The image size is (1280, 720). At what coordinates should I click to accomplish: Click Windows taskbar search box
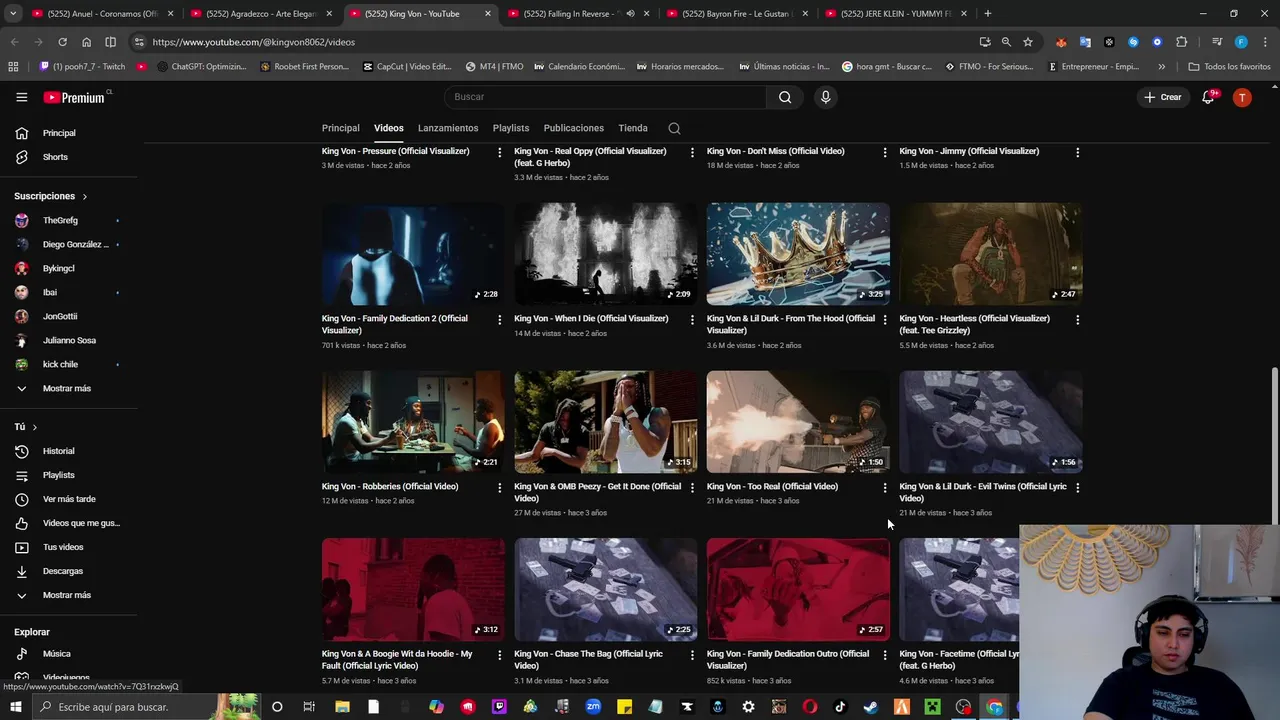pyautogui.click(x=145, y=707)
